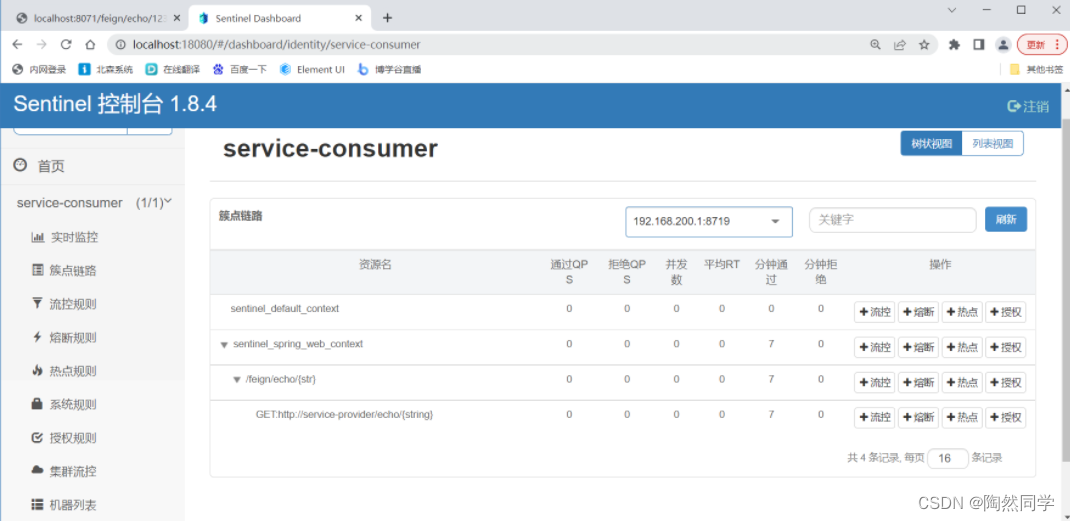The image size is (1070, 521).
Task: Add 流控 rule for /feign/echo/{str}
Action: point(875,382)
